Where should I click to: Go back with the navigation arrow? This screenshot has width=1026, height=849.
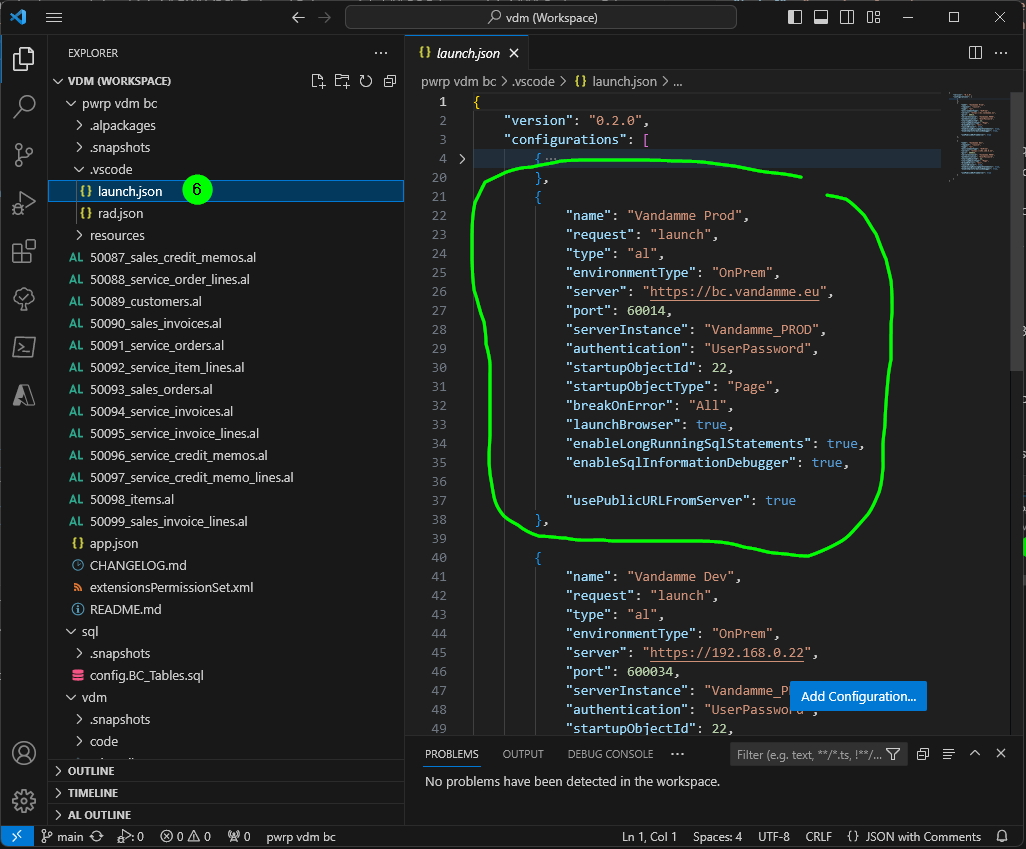click(x=298, y=18)
